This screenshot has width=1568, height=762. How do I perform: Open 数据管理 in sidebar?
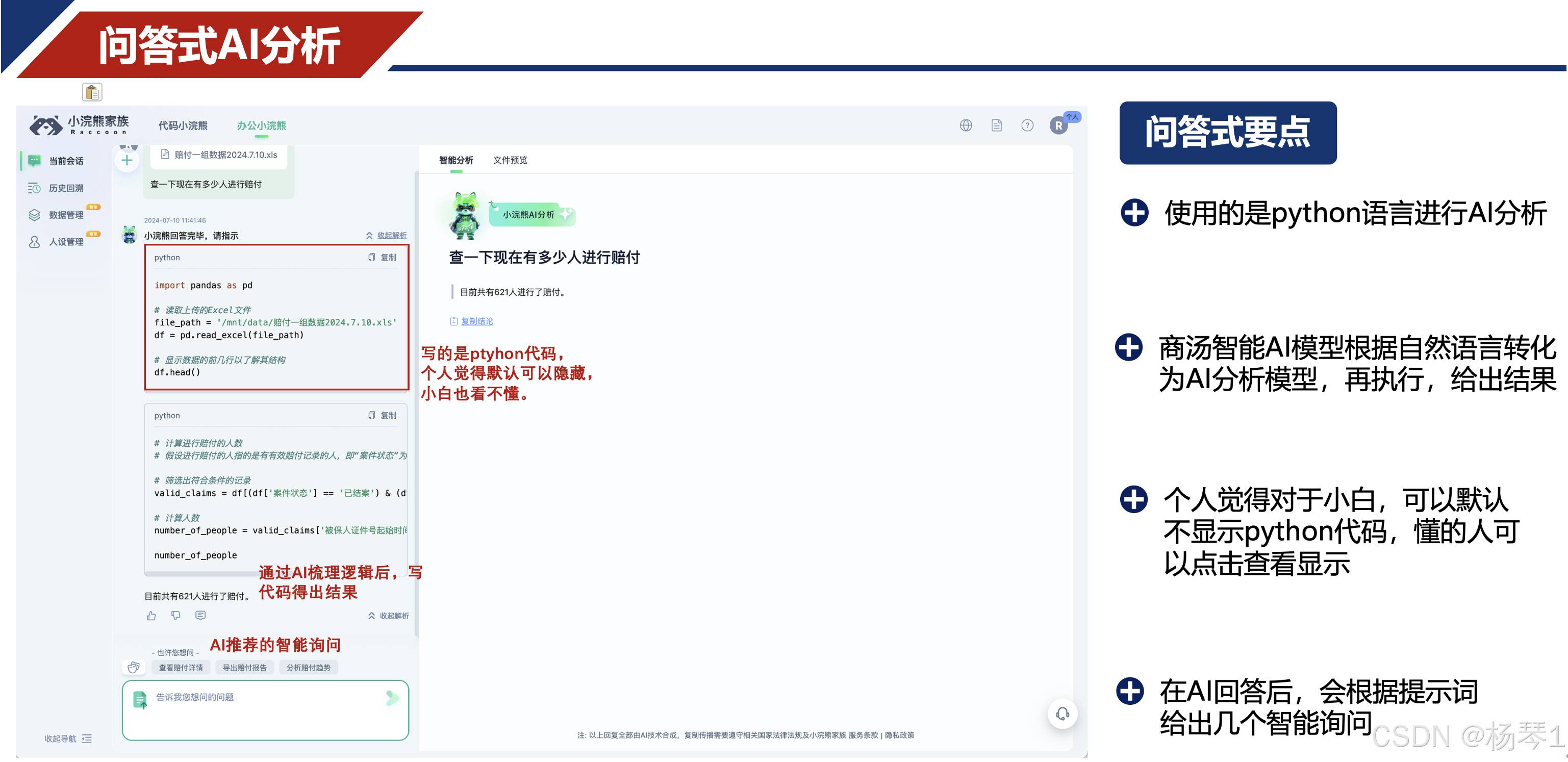pos(56,215)
